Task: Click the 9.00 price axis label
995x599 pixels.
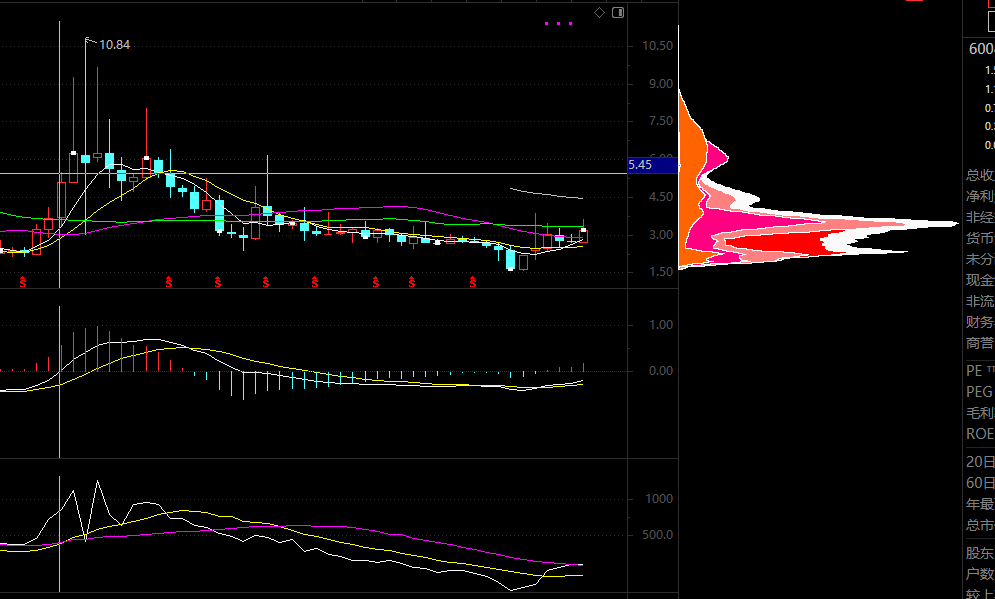Action: point(661,84)
